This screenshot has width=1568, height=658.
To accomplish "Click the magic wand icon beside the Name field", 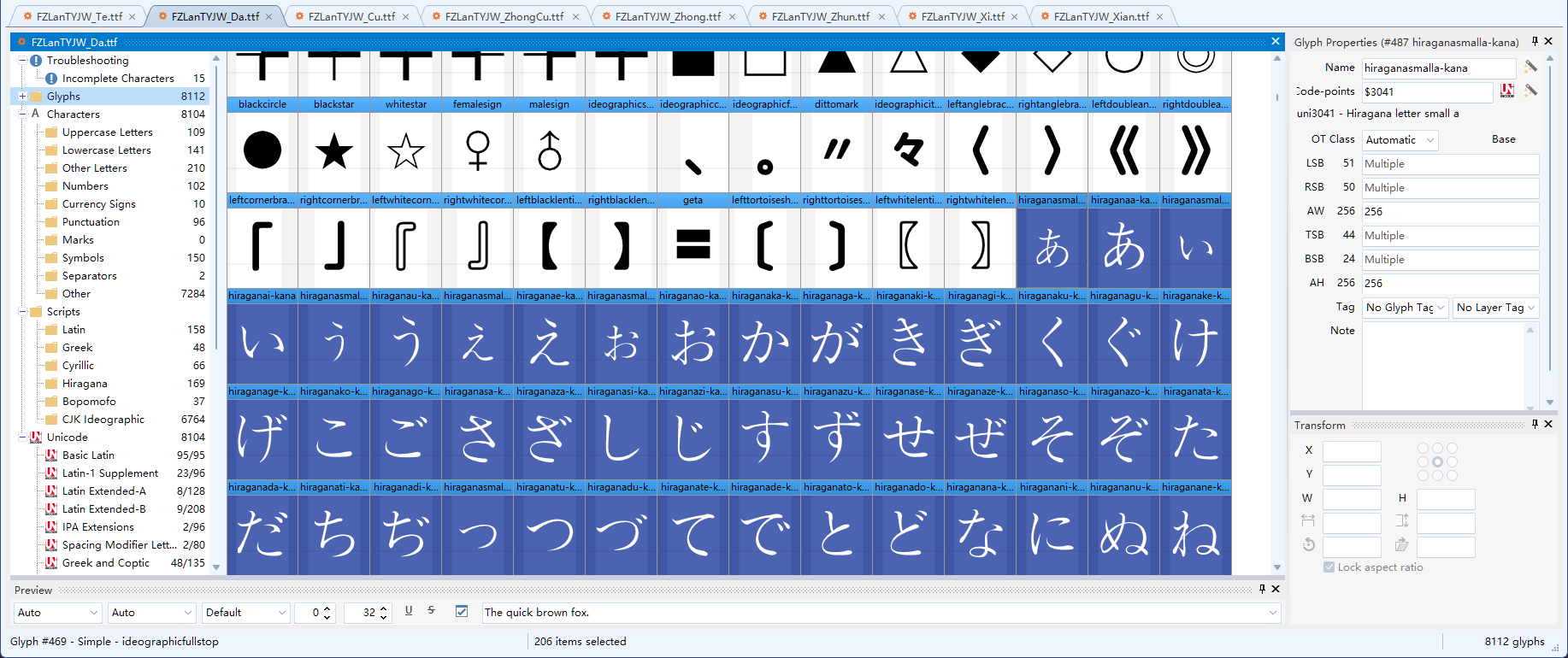I will (x=1530, y=67).
